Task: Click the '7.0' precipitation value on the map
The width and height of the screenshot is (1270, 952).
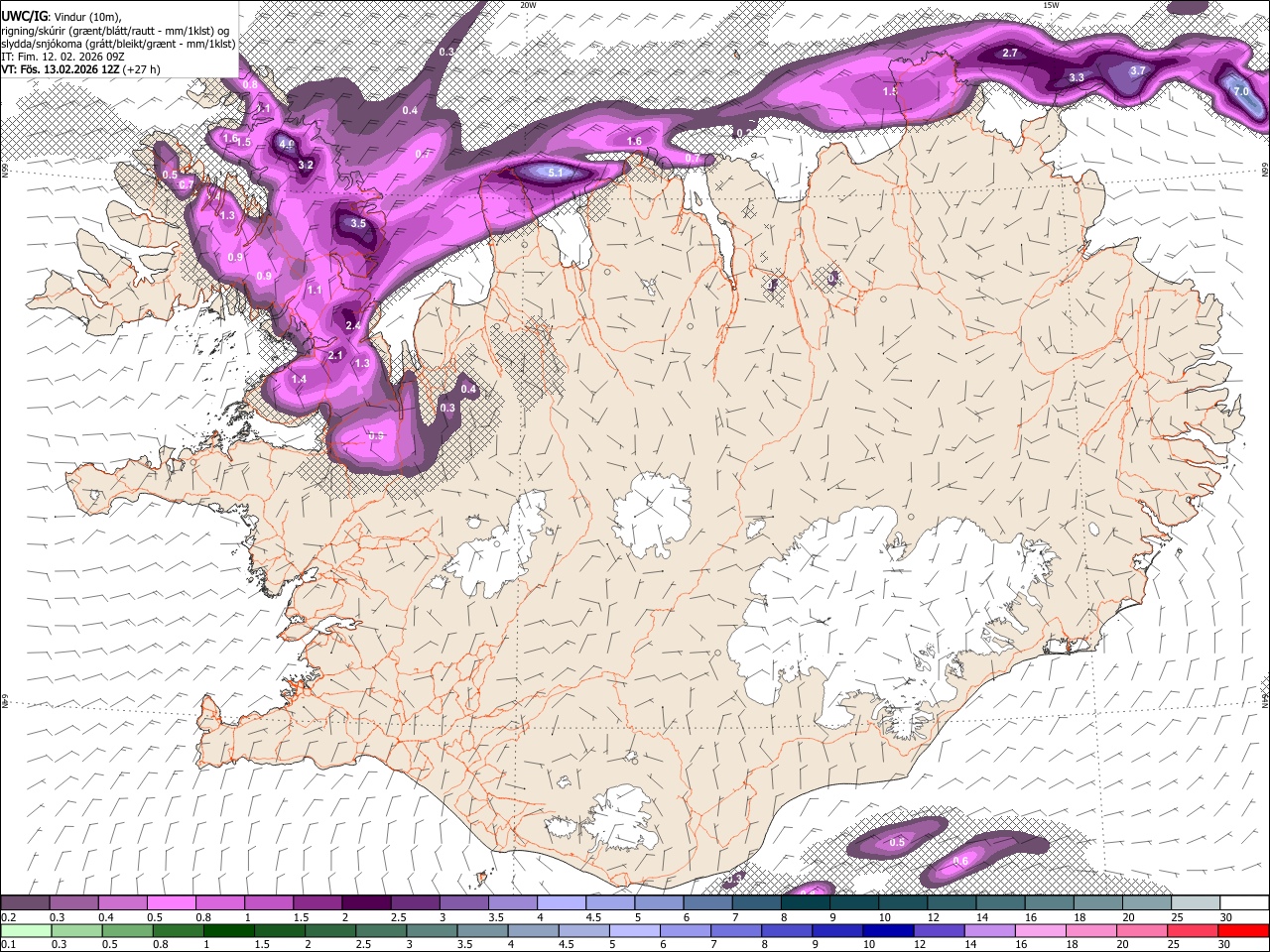Action: pyautogui.click(x=1240, y=91)
